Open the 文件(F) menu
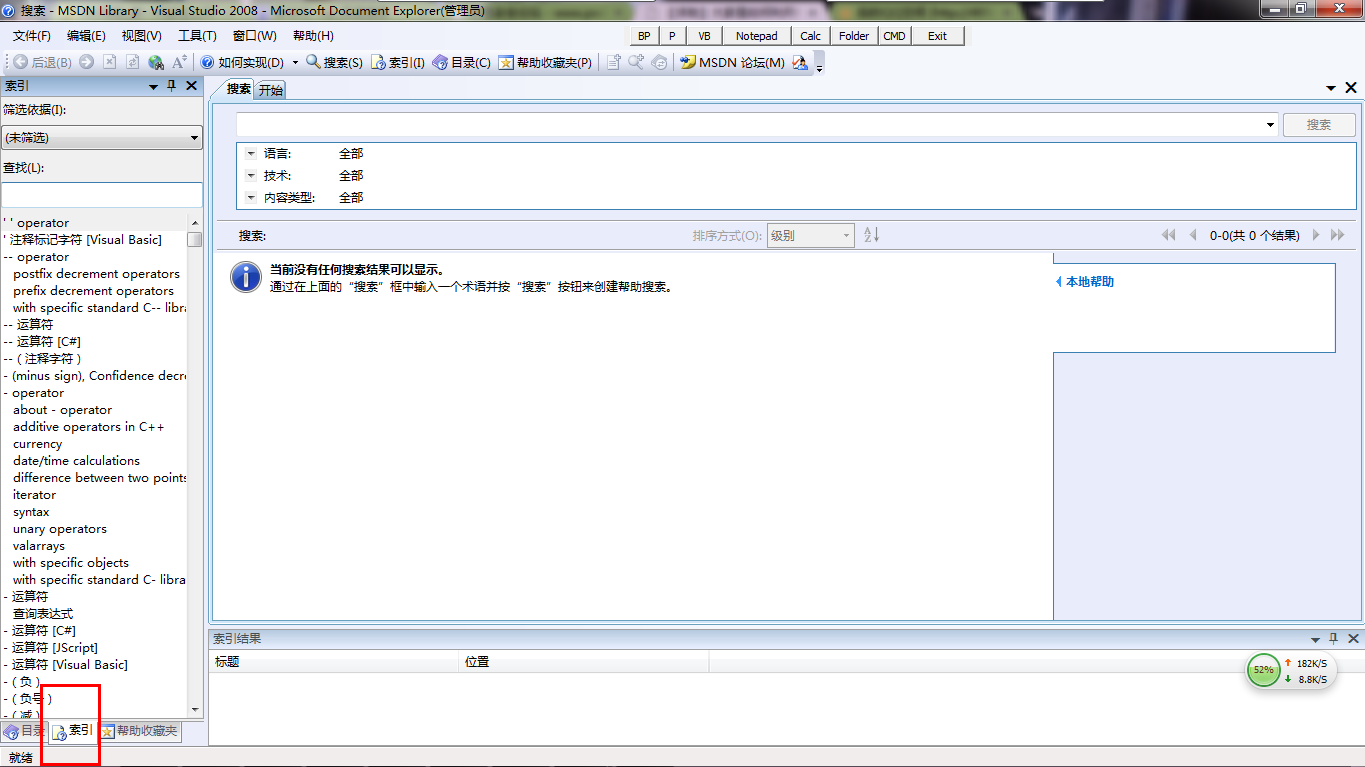Image resolution: width=1365 pixels, height=767 pixels. tap(32, 36)
